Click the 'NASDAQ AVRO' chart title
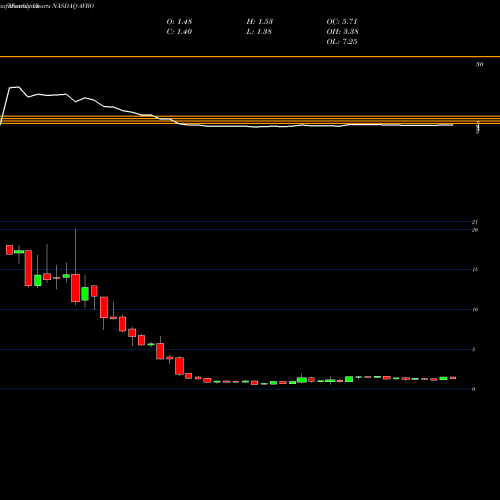Screen dimensions: 500x500 click(x=73, y=6)
